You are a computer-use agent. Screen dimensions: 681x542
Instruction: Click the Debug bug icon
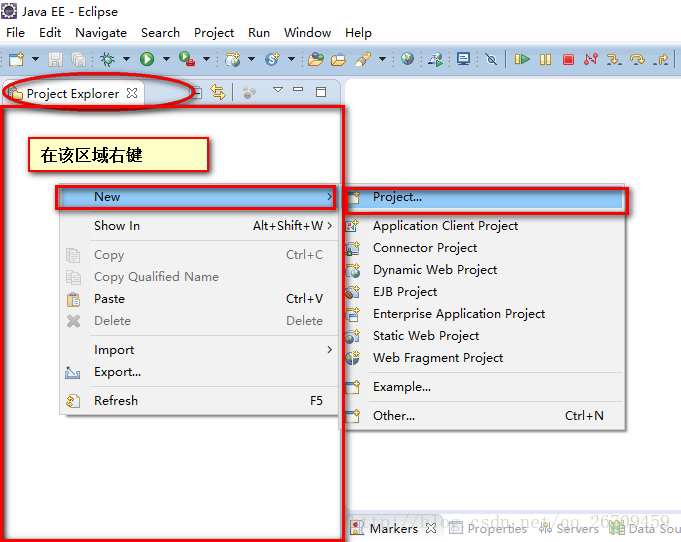pos(107,59)
